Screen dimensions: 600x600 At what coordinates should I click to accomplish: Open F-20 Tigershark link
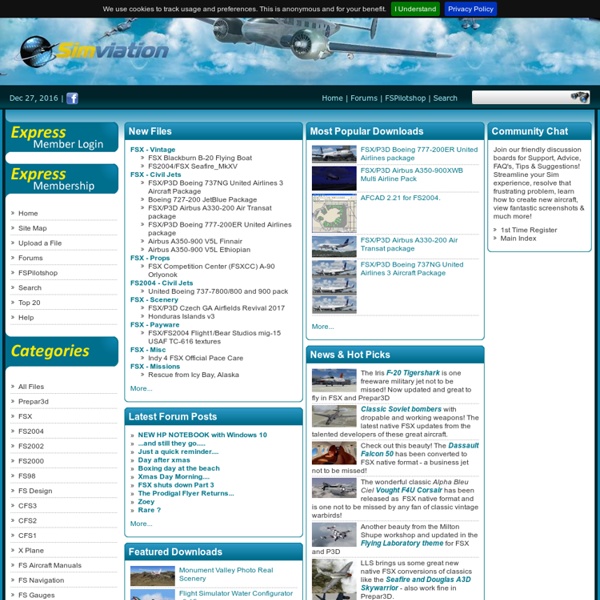412,373
